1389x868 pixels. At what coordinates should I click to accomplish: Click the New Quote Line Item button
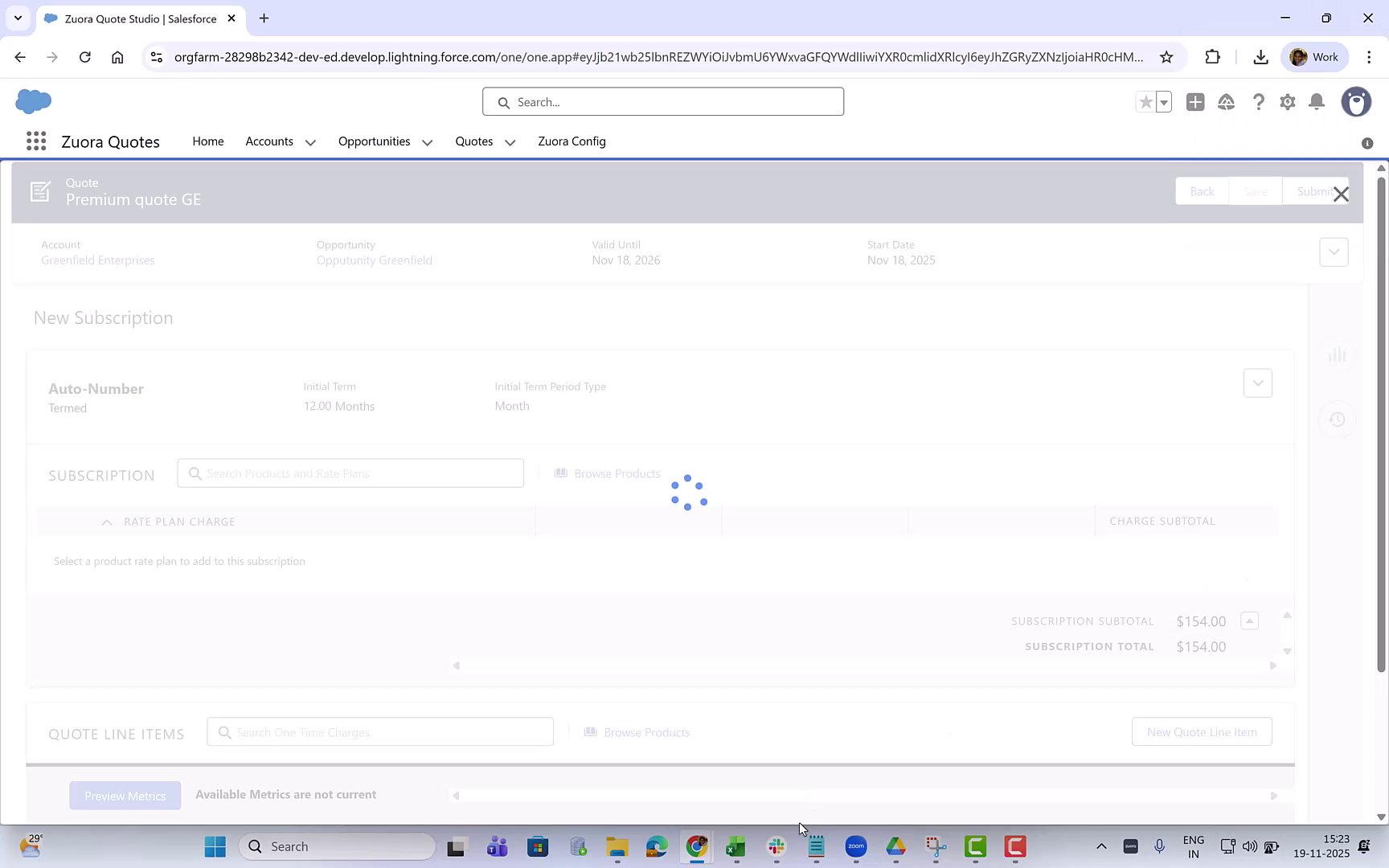click(x=1202, y=731)
